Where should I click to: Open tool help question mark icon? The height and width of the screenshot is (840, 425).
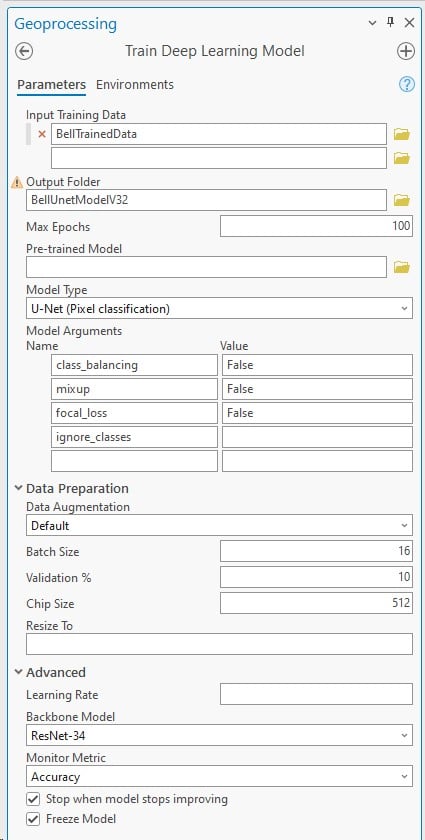(407, 84)
